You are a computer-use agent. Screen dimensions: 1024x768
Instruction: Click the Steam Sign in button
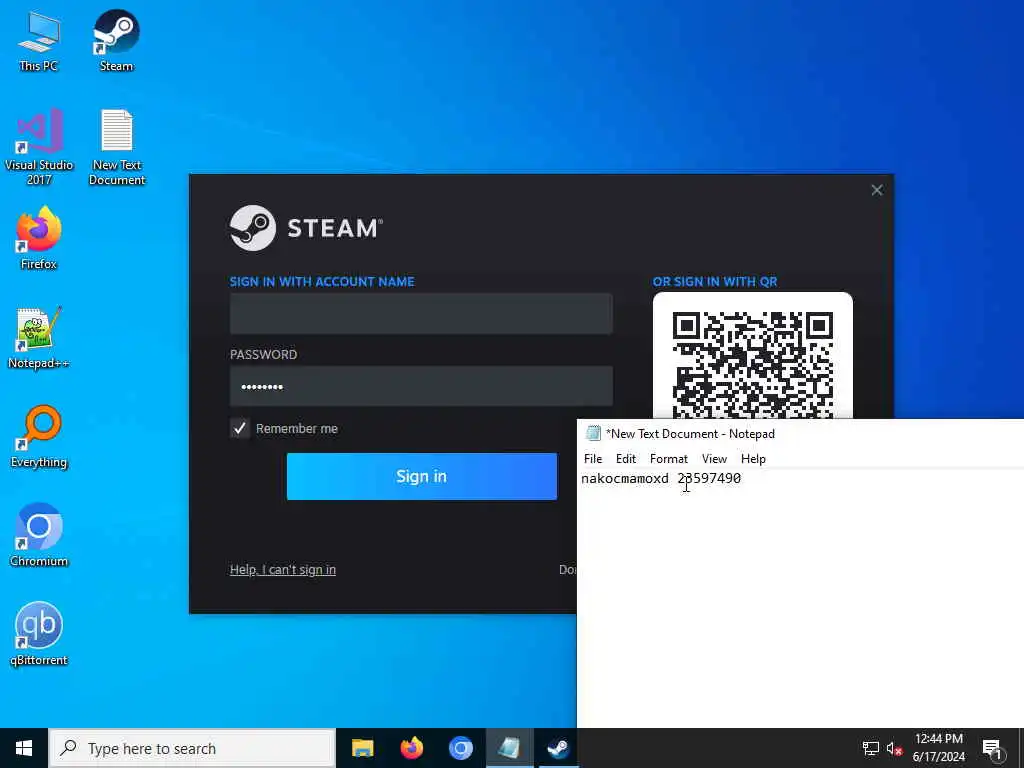click(422, 476)
